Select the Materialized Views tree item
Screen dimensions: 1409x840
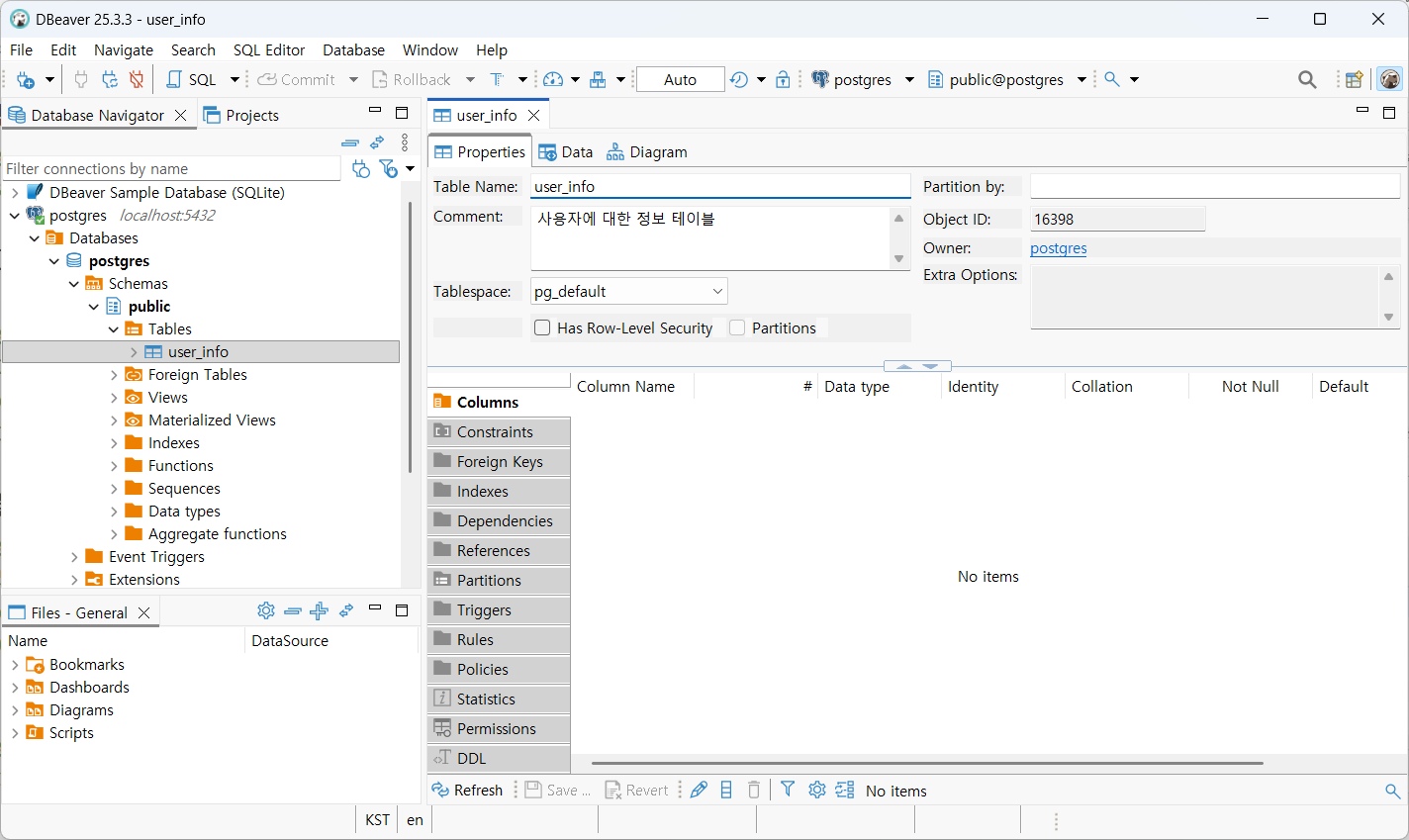point(212,420)
